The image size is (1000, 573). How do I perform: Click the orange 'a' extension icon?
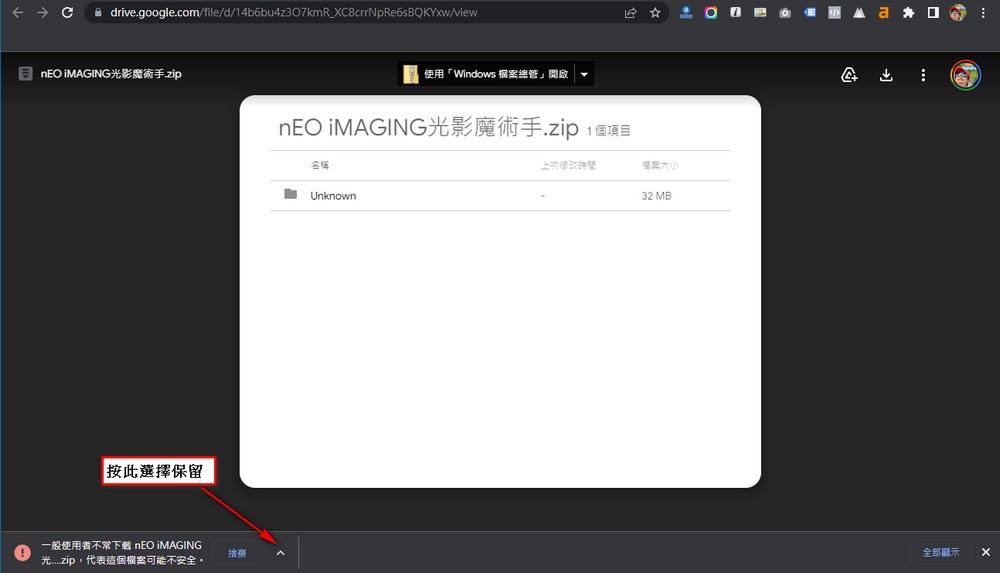point(883,13)
